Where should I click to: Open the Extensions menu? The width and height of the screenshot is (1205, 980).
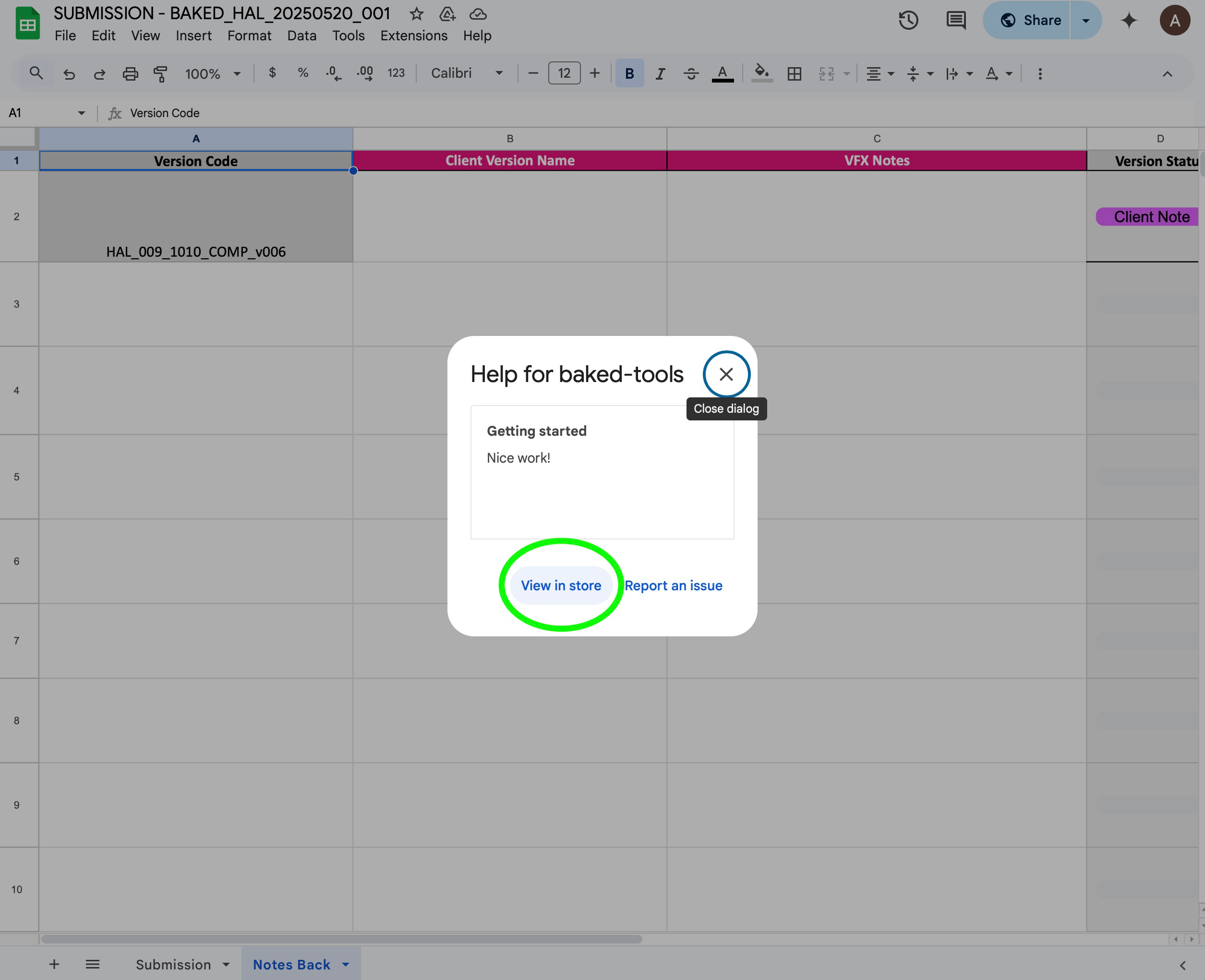[x=413, y=36]
